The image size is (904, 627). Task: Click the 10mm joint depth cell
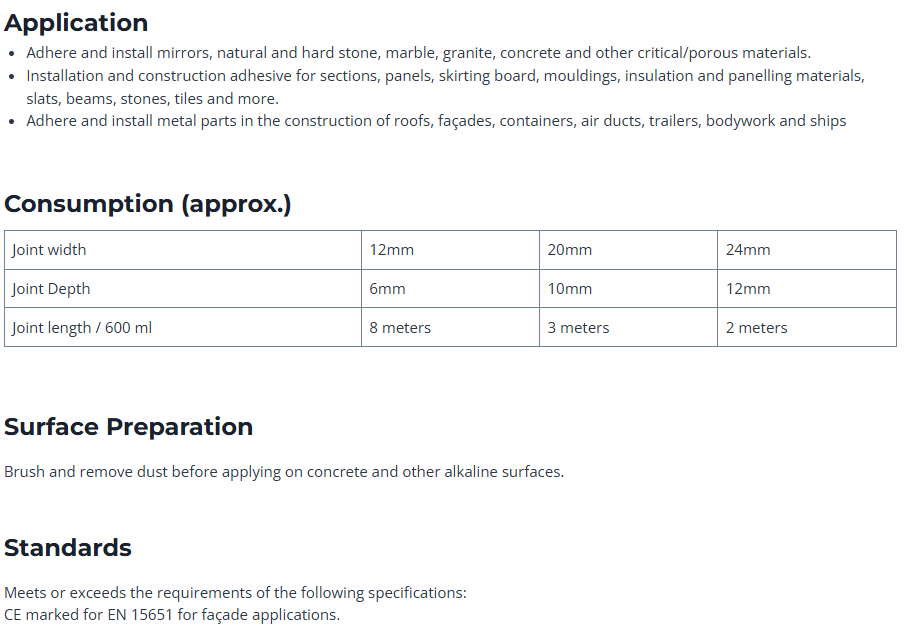569,289
